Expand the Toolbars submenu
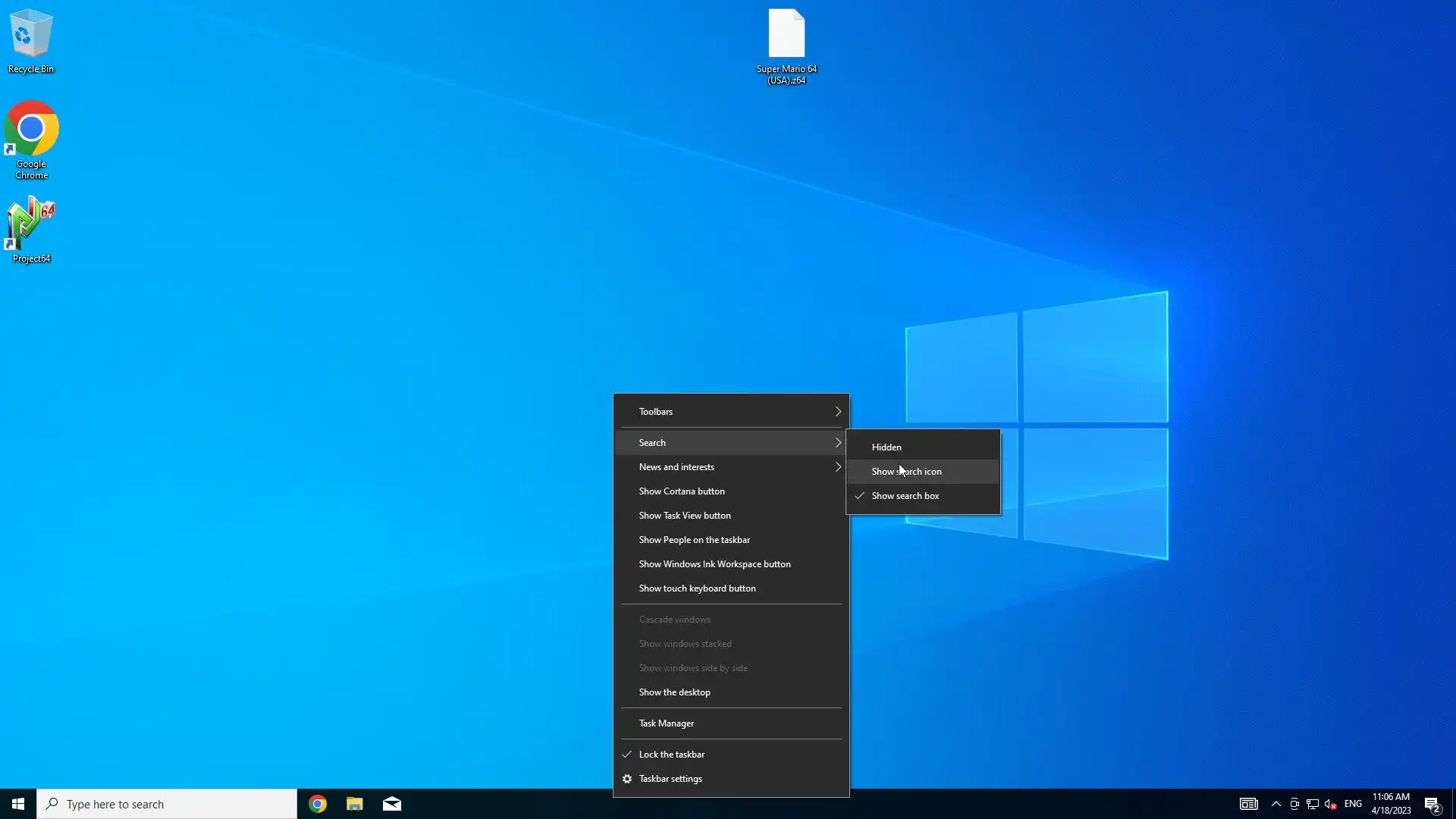The height and width of the screenshot is (819, 1456). (x=731, y=412)
